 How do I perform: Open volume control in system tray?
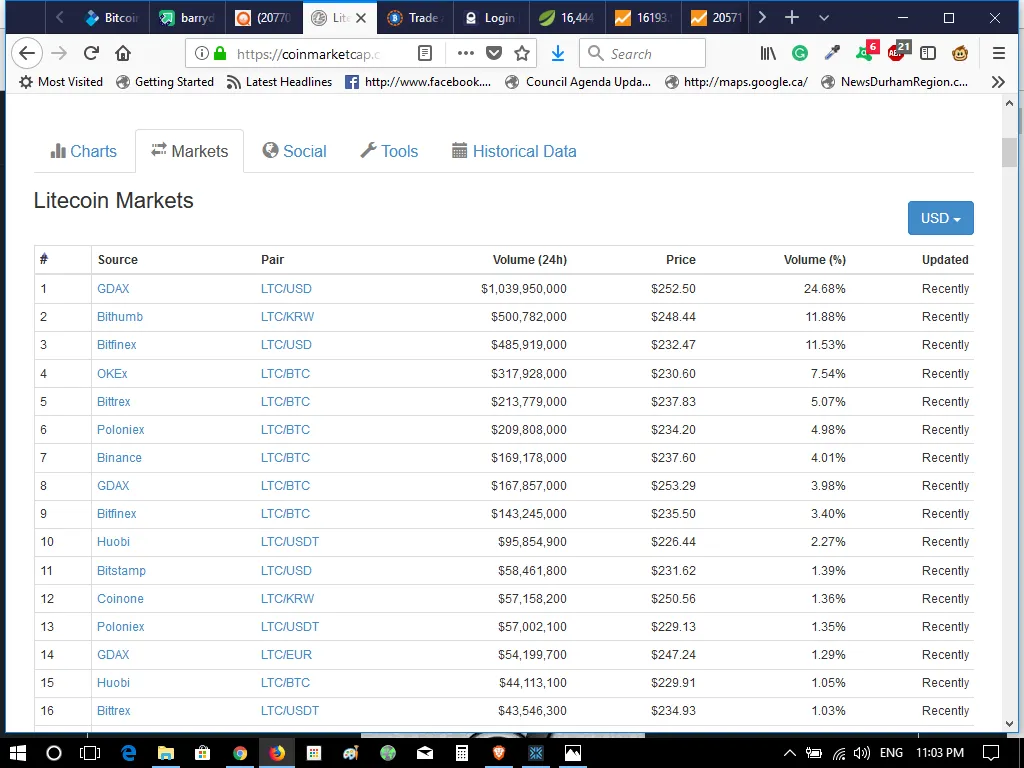pyautogui.click(x=861, y=753)
